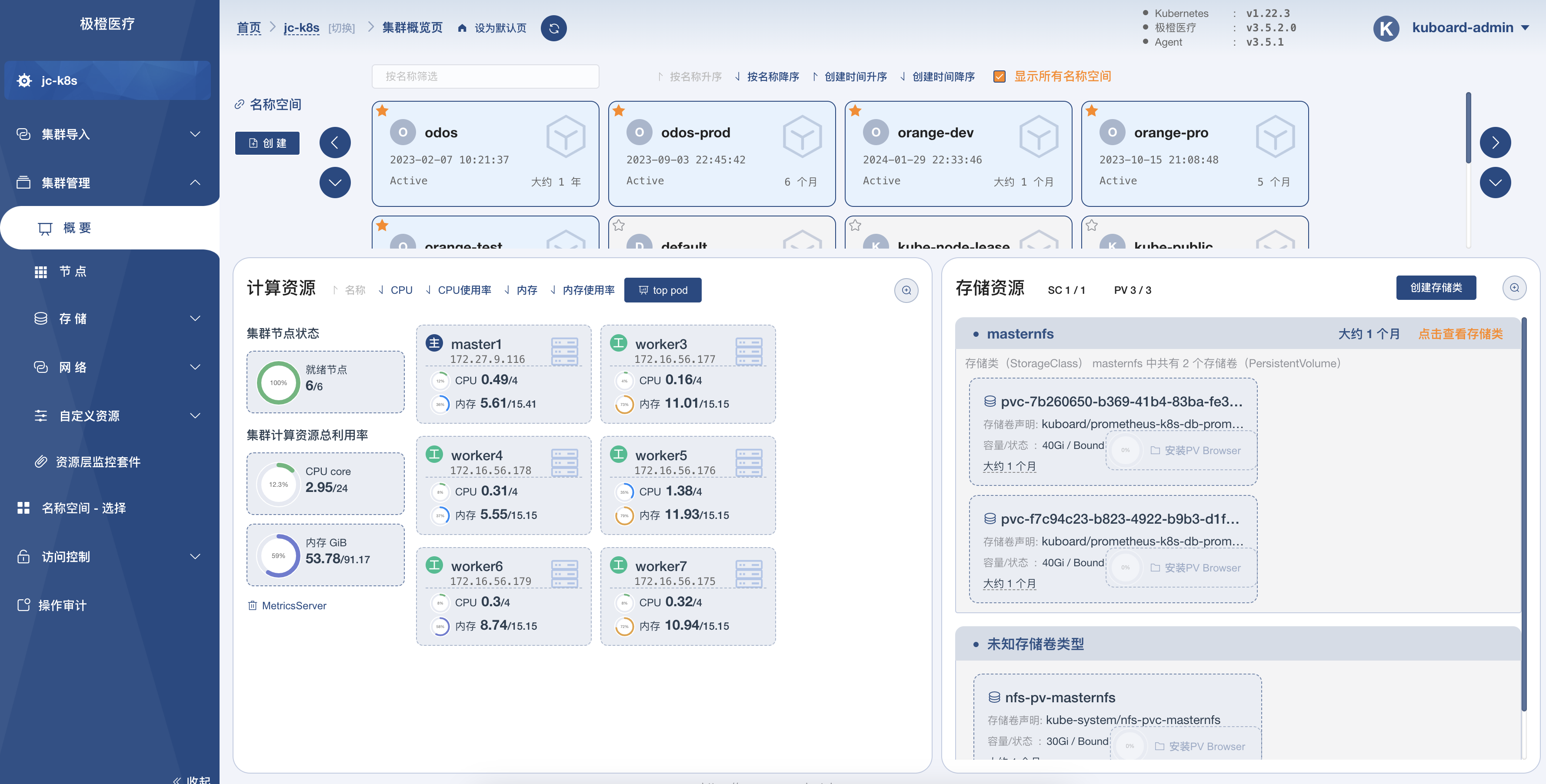
Task: Click the cube icon on orange-pro card
Action: pos(1275,137)
